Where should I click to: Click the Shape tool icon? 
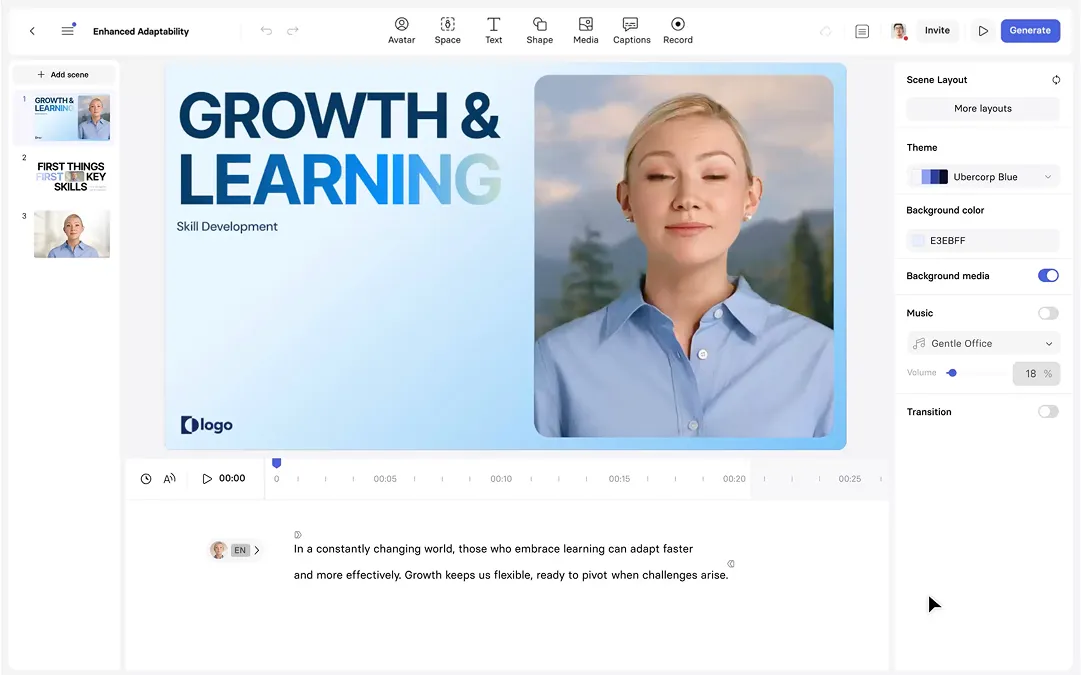(539, 30)
